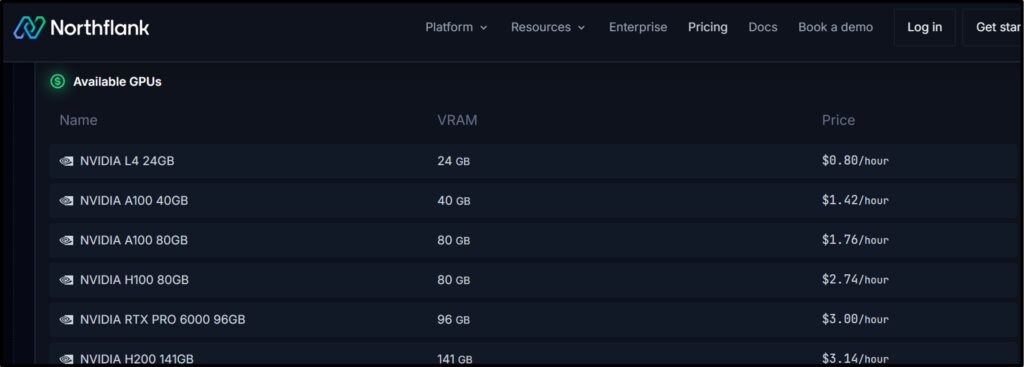
Task: Open the Enterprise page
Action: coord(638,27)
